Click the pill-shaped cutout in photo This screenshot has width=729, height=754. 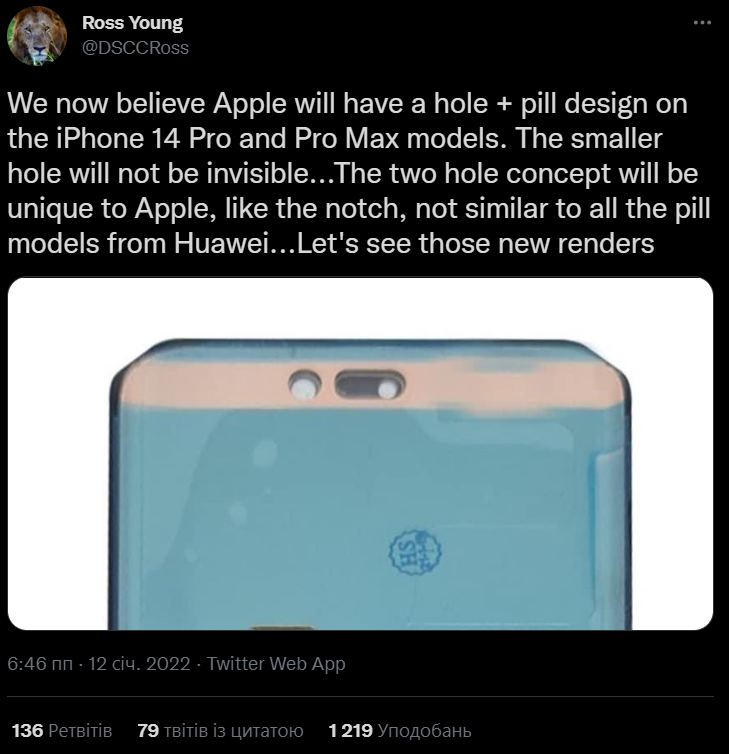[x=370, y=385]
